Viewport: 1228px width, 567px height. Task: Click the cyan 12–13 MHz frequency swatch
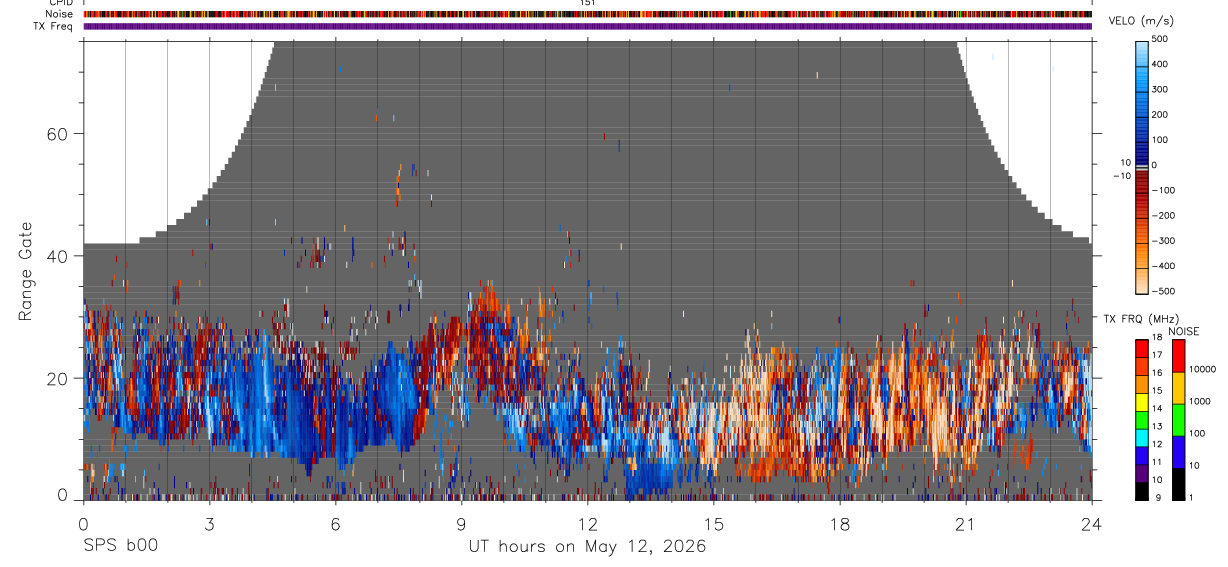click(1142, 438)
